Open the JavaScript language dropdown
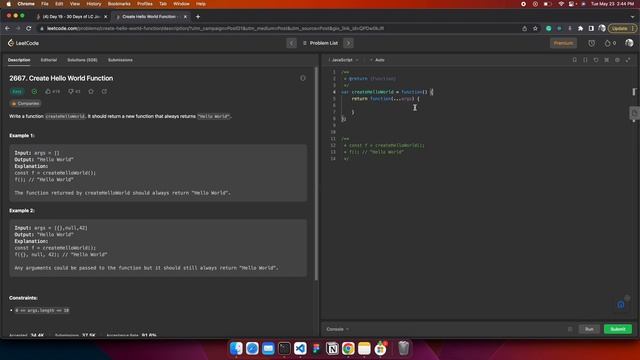The height and width of the screenshot is (360, 640). click(343, 60)
